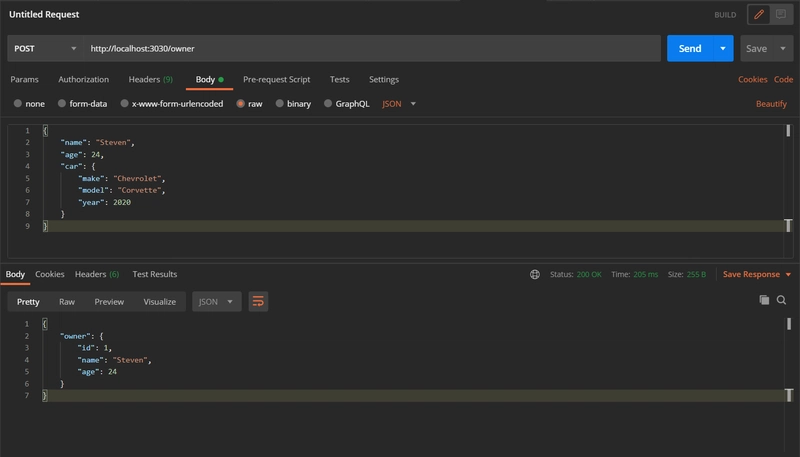
Task: Copy response using the copy icon
Action: [x=764, y=300]
